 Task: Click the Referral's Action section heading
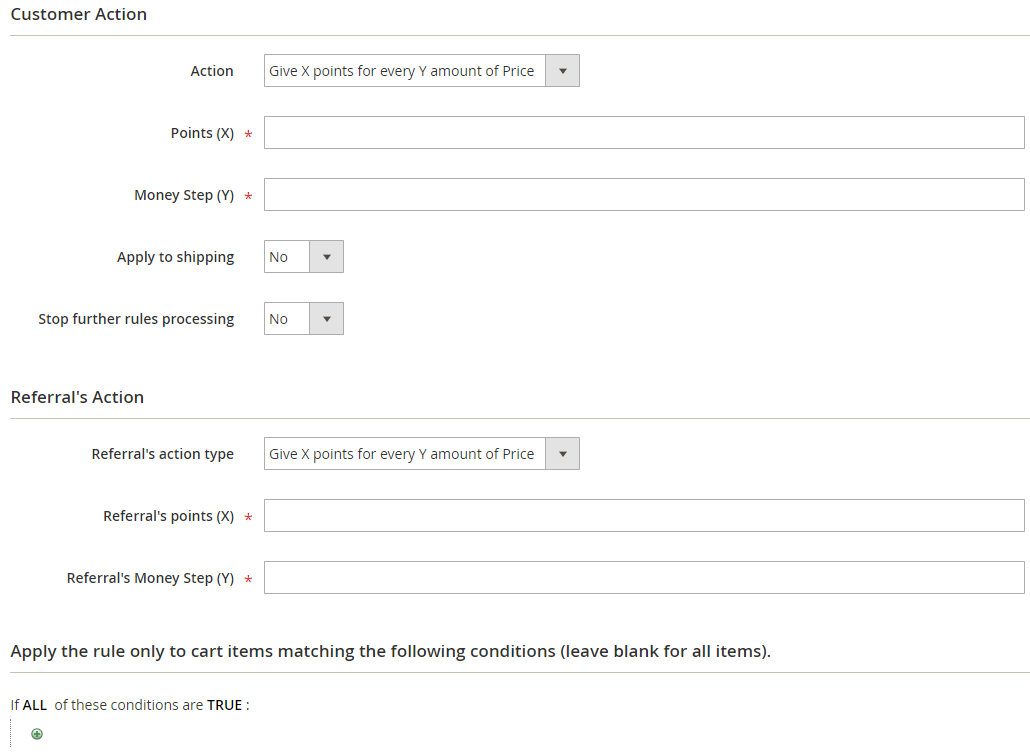tap(77, 397)
